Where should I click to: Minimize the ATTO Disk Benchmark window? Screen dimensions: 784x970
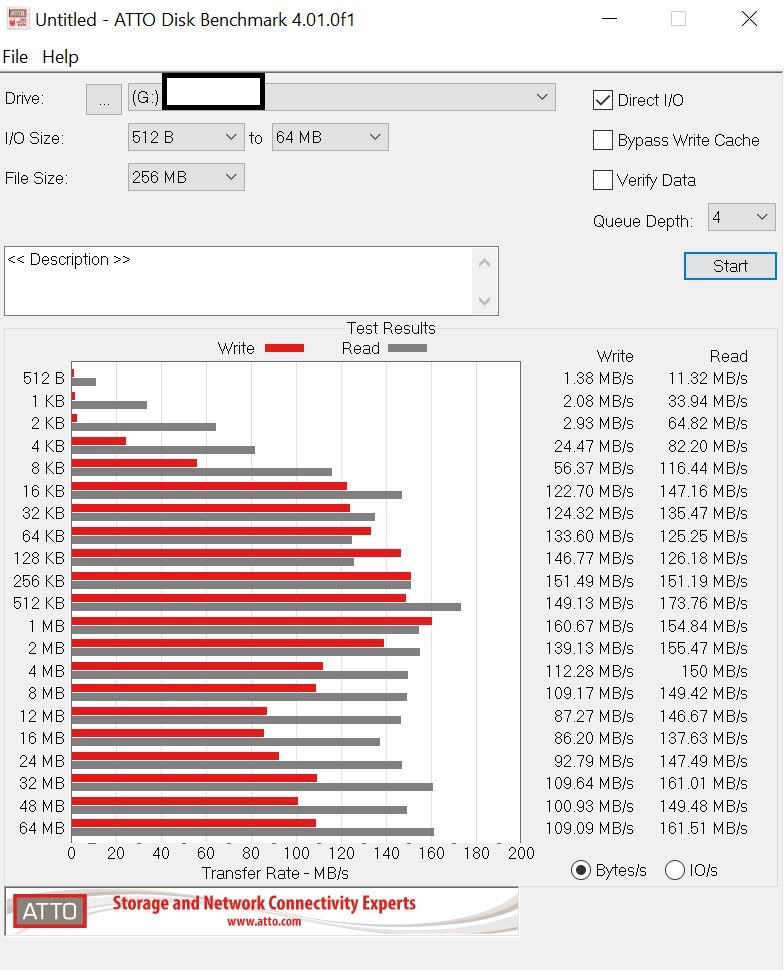pyautogui.click(x=610, y=19)
